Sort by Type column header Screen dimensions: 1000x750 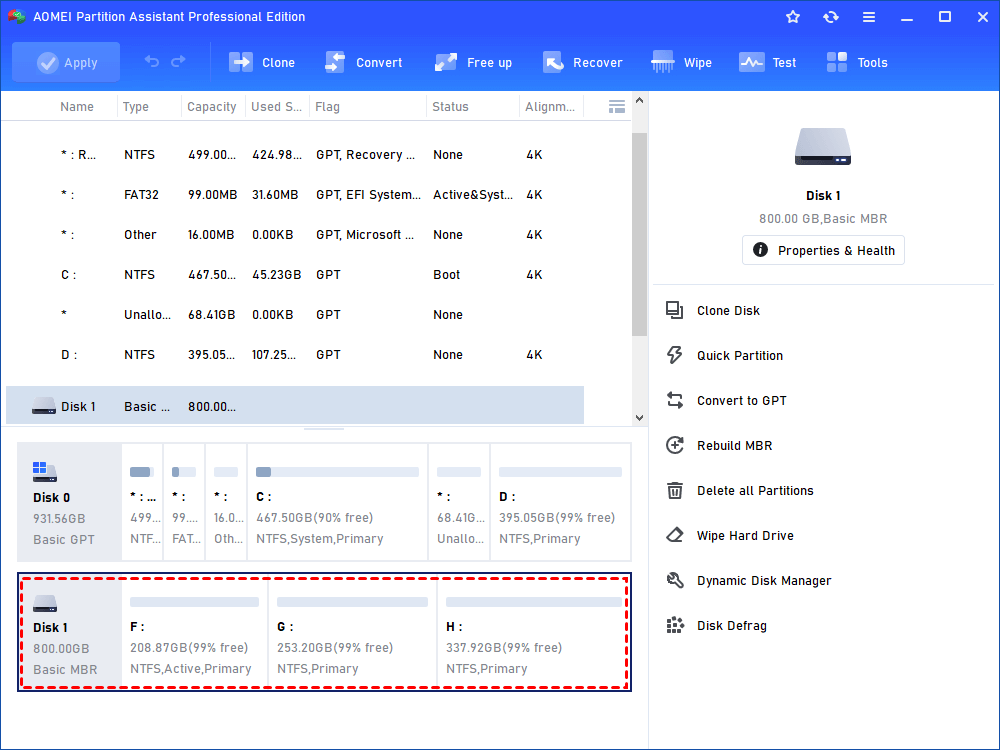point(136,107)
